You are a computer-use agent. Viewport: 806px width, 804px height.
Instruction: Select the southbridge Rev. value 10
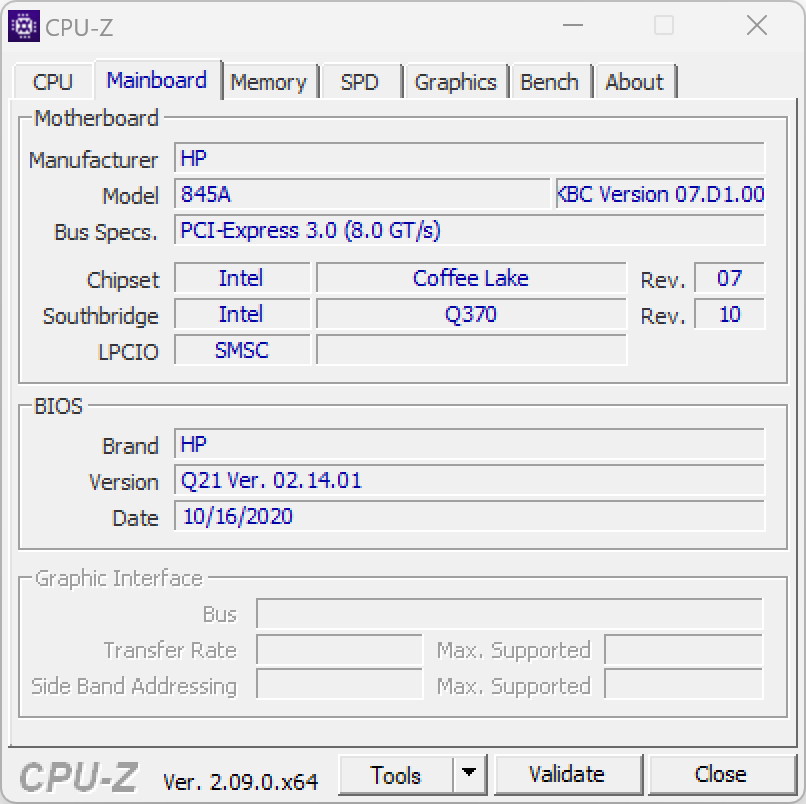point(729,314)
